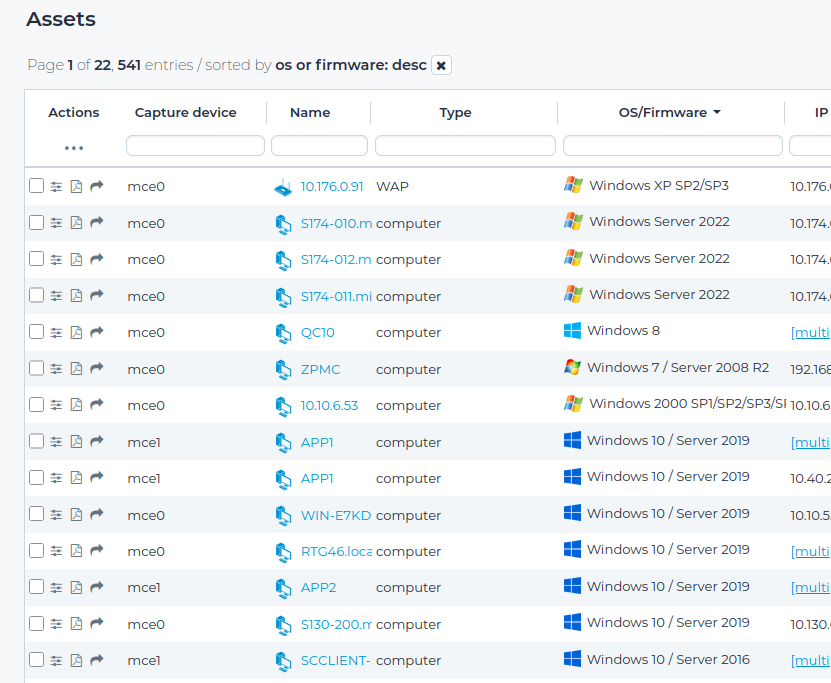Screen dimensions: 831x683
Task: Focus the Type filter input field
Action: coord(465,145)
